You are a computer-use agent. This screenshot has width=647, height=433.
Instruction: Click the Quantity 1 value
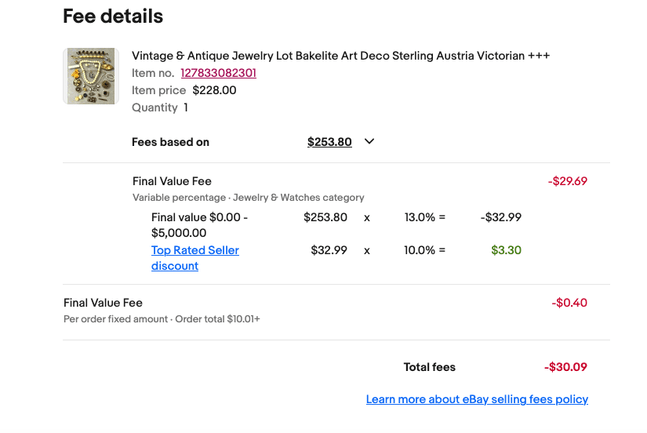pos(186,108)
